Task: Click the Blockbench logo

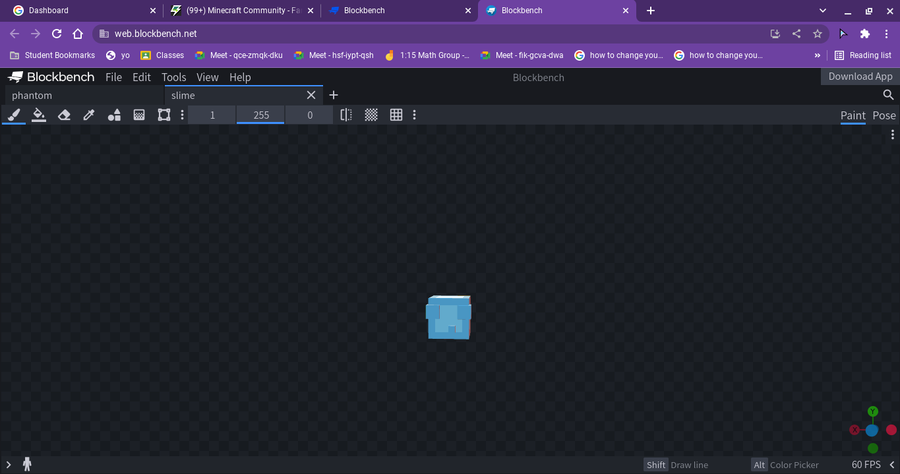Action: [51, 77]
